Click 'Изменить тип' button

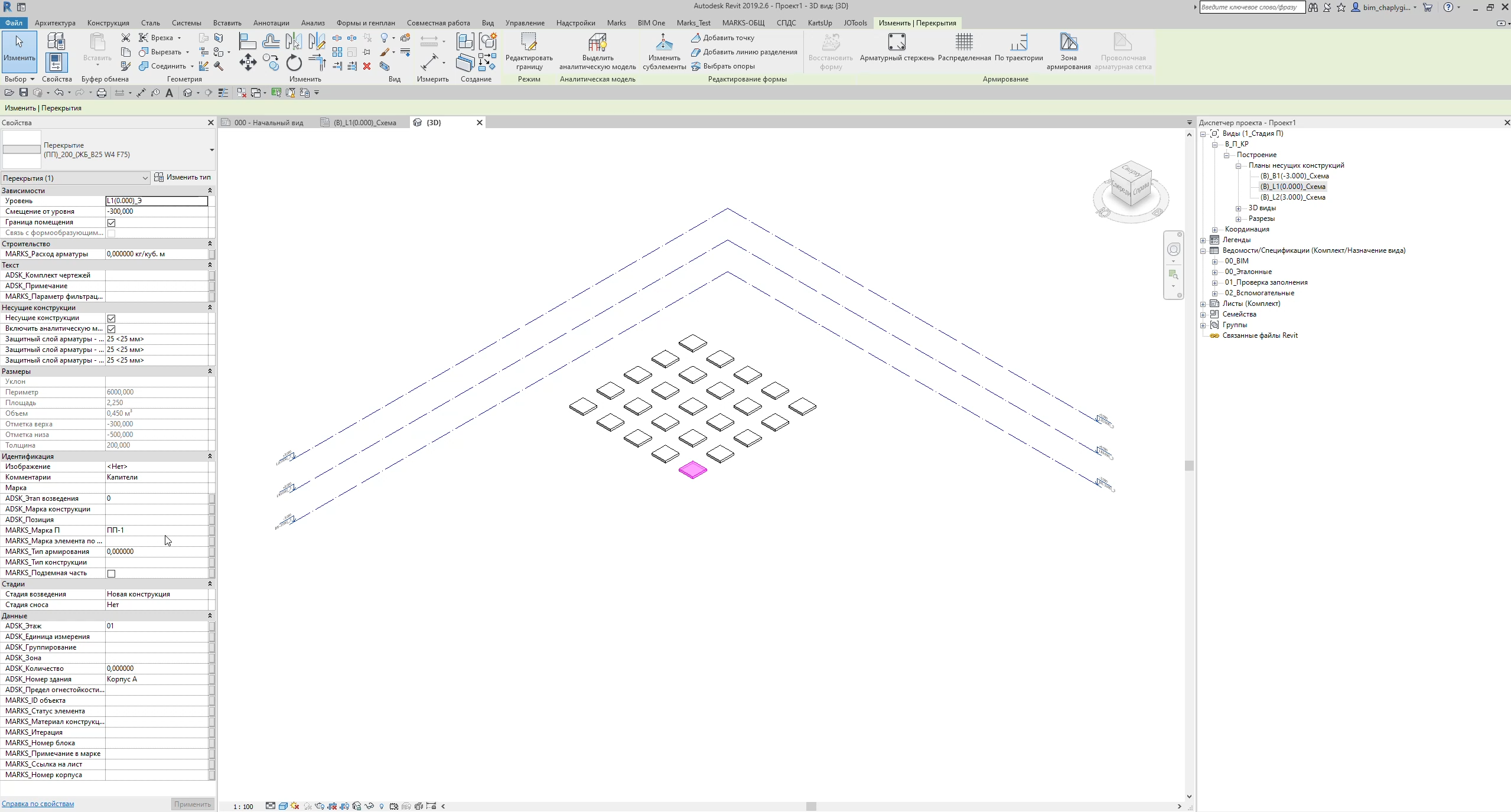point(183,177)
